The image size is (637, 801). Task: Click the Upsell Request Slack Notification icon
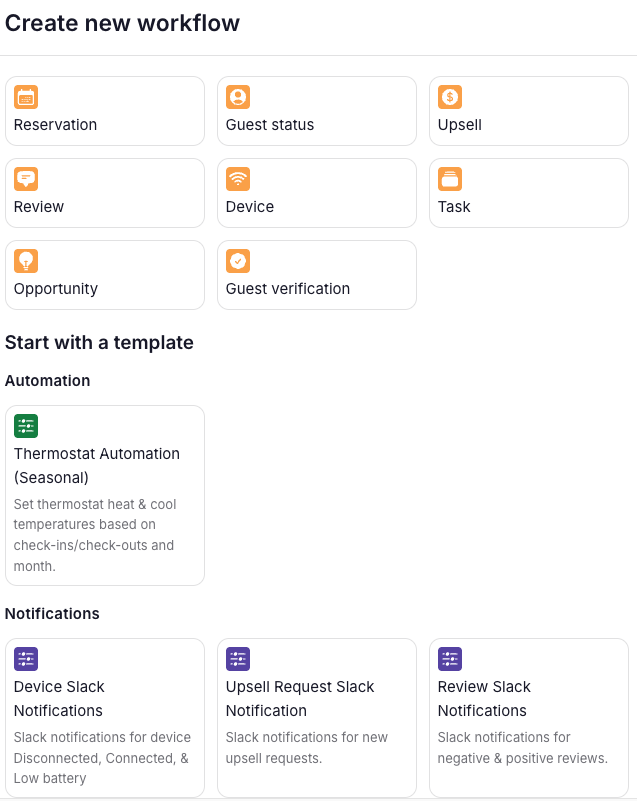[x=238, y=659]
